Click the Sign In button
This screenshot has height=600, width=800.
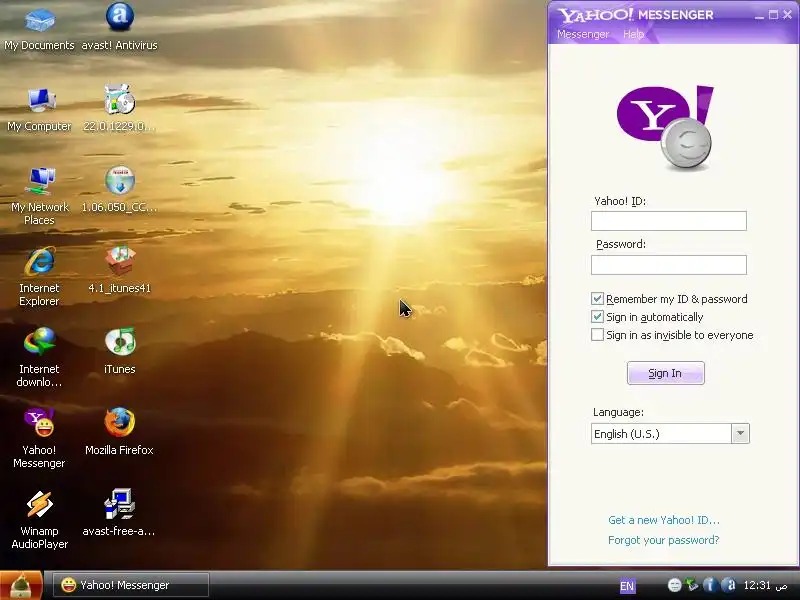[665, 373]
